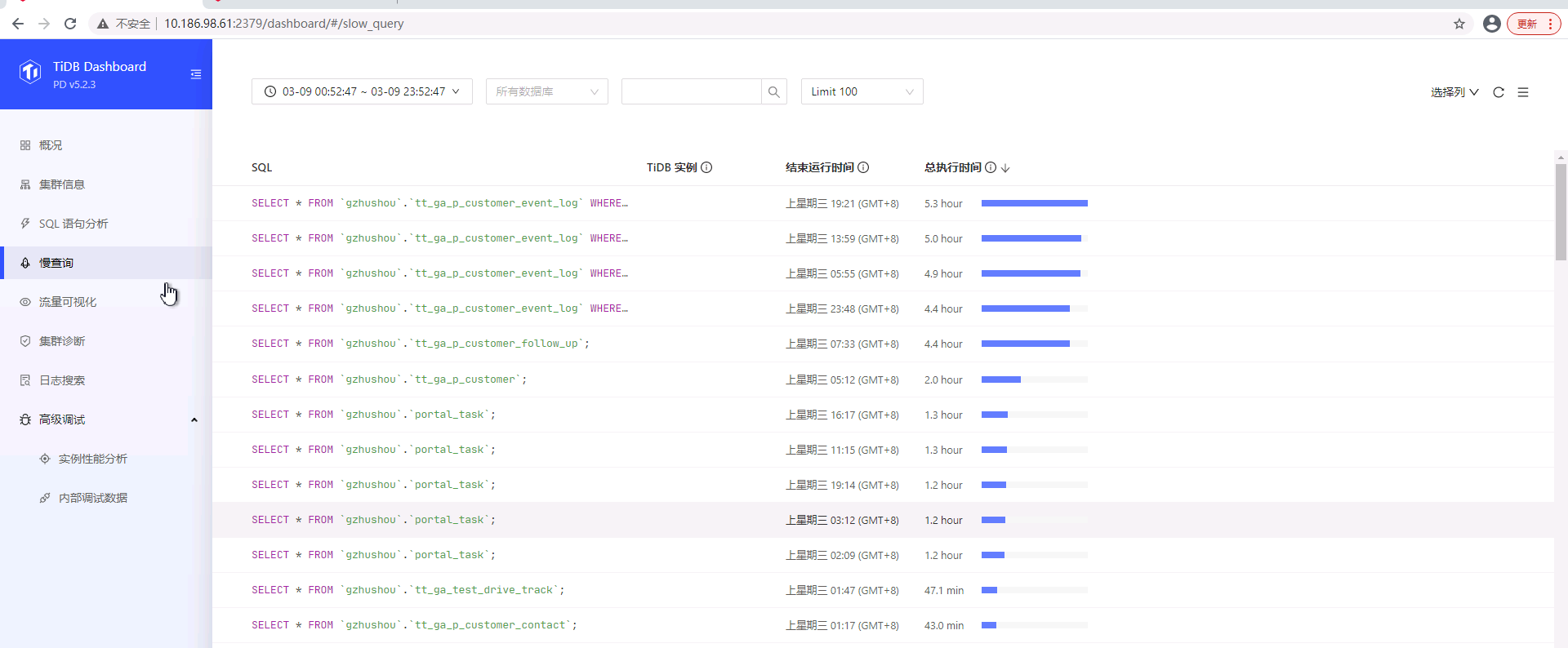Screen dimensions: 1568x648
Task: Open 集群诊断 from the sidebar
Action: [62, 341]
